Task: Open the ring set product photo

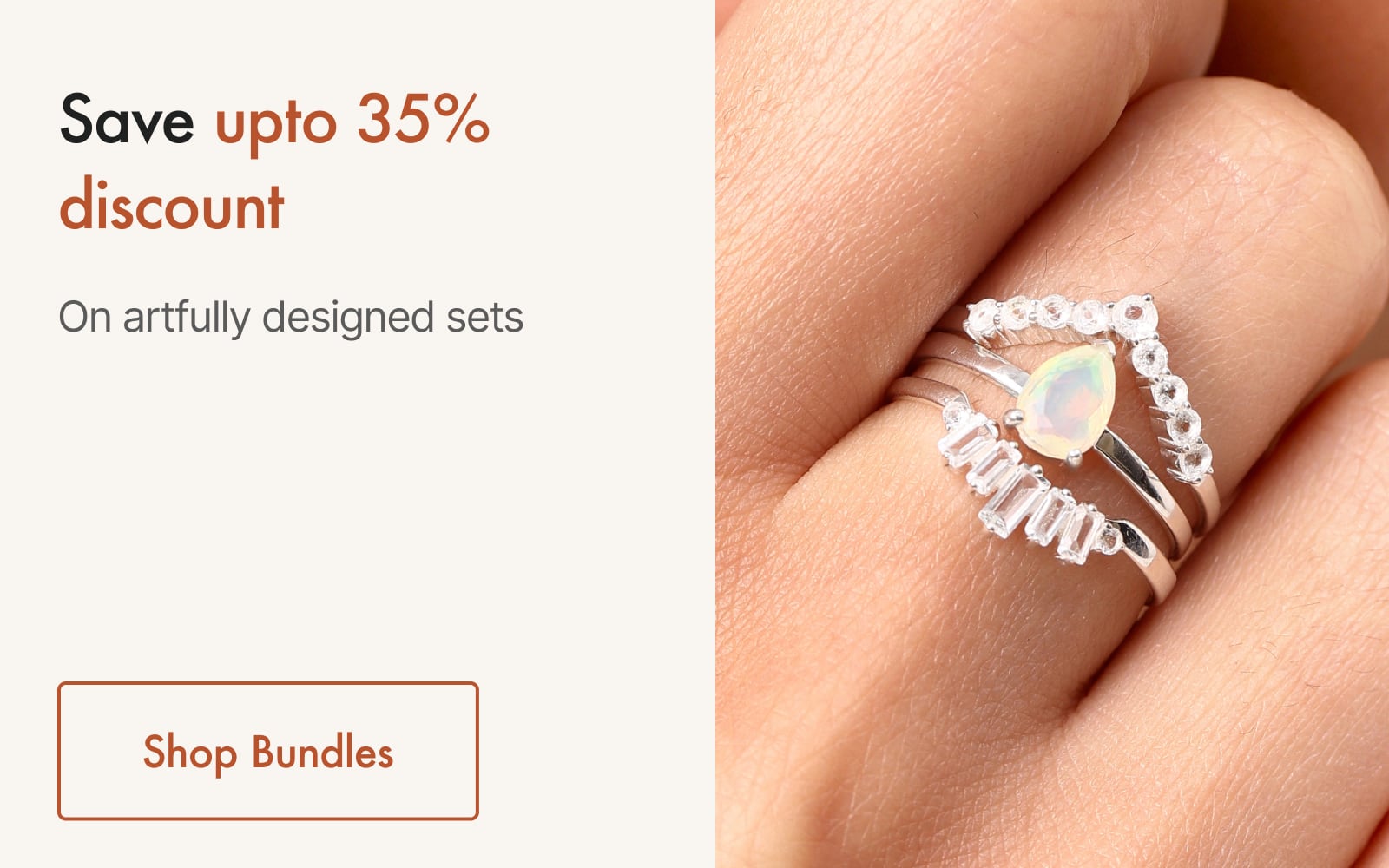Action: pos(1052,434)
